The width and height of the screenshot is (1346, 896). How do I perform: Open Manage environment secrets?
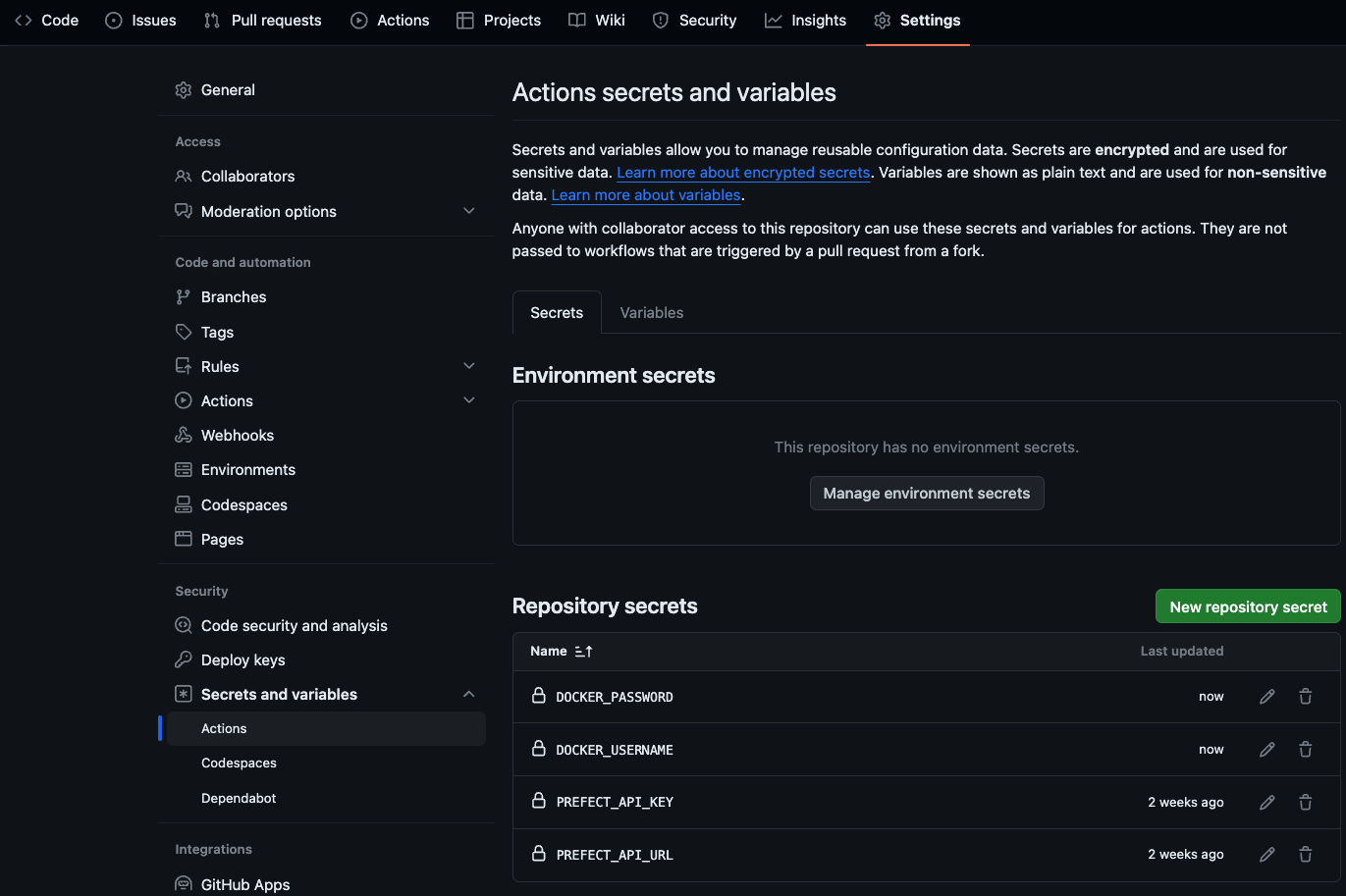point(926,493)
